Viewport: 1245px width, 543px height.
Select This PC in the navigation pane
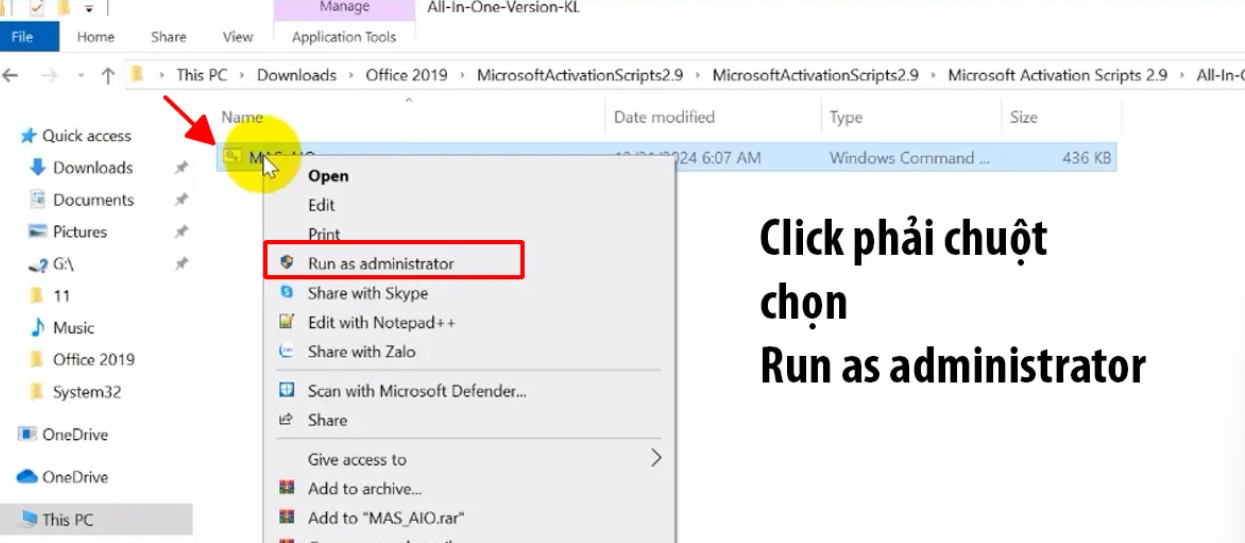tap(69, 520)
